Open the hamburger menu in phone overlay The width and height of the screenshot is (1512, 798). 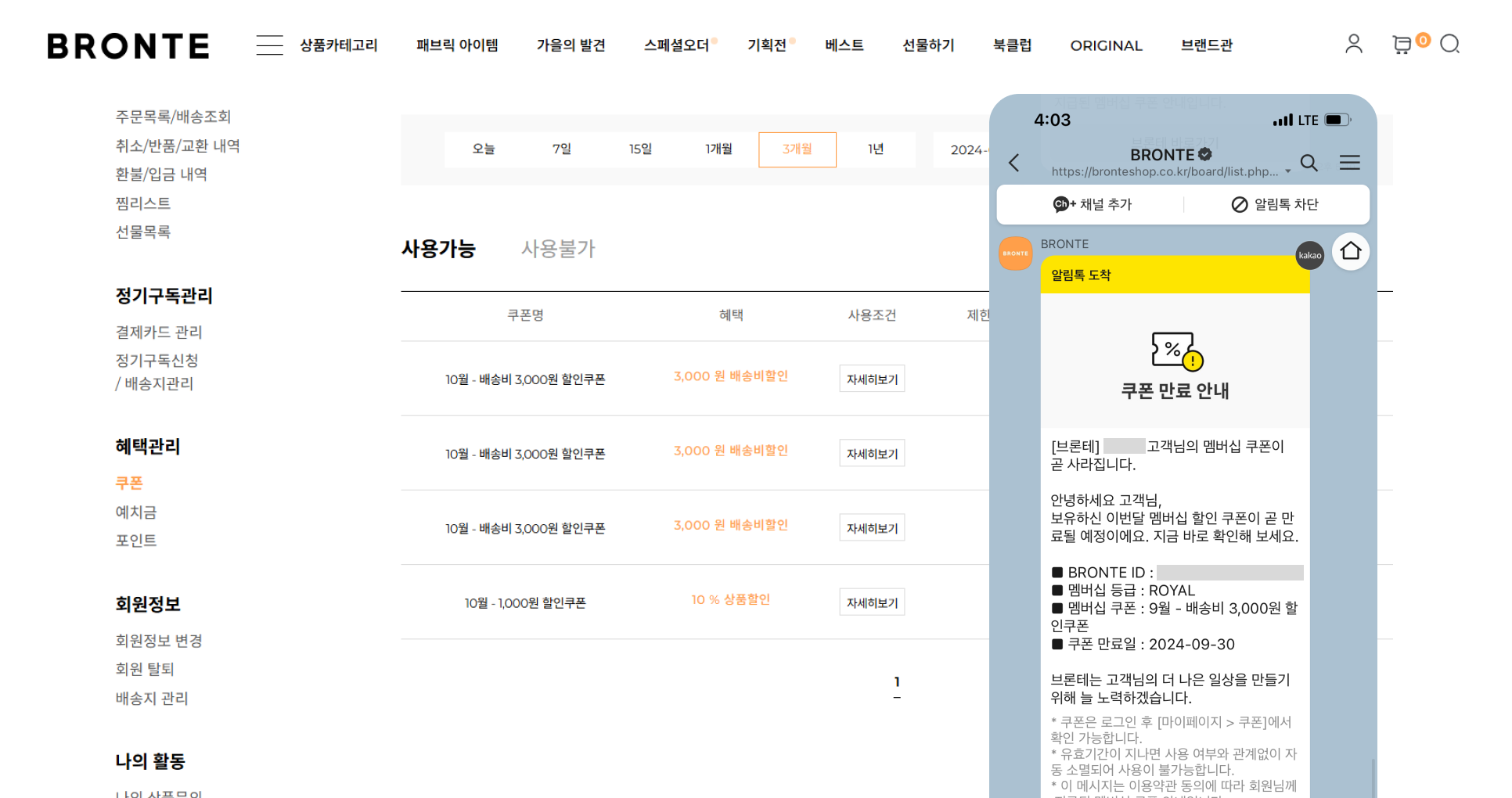1349,163
